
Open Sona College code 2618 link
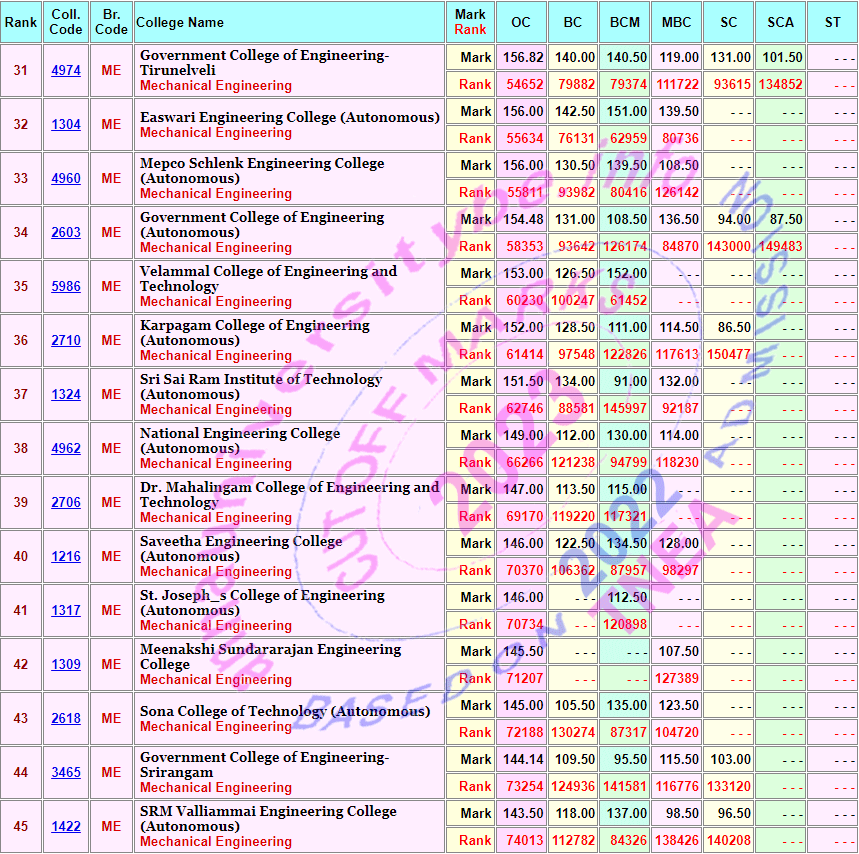tap(66, 719)
